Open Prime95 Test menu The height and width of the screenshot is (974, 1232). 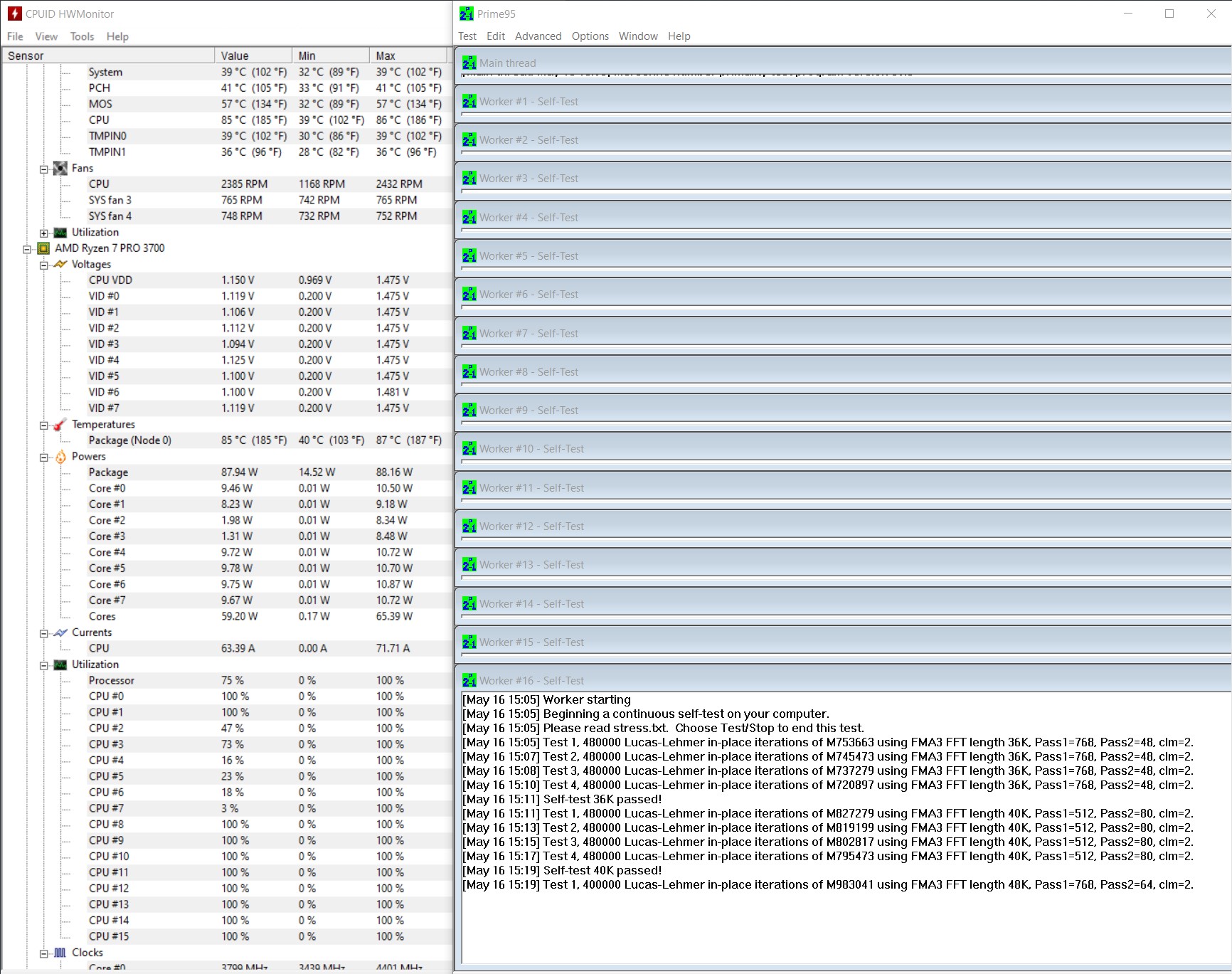467,36
